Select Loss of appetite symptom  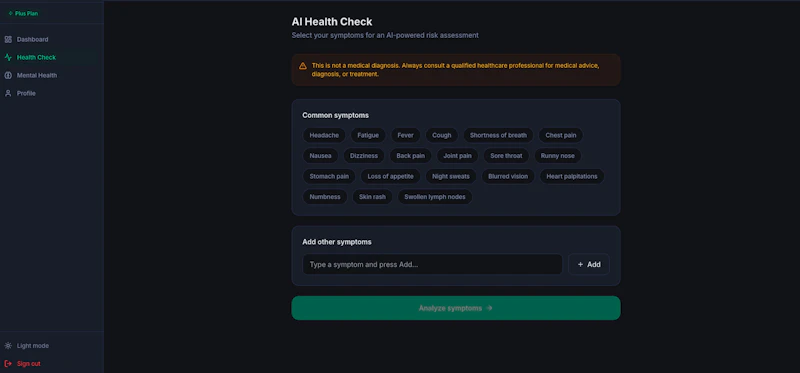[x=390, y=176]
